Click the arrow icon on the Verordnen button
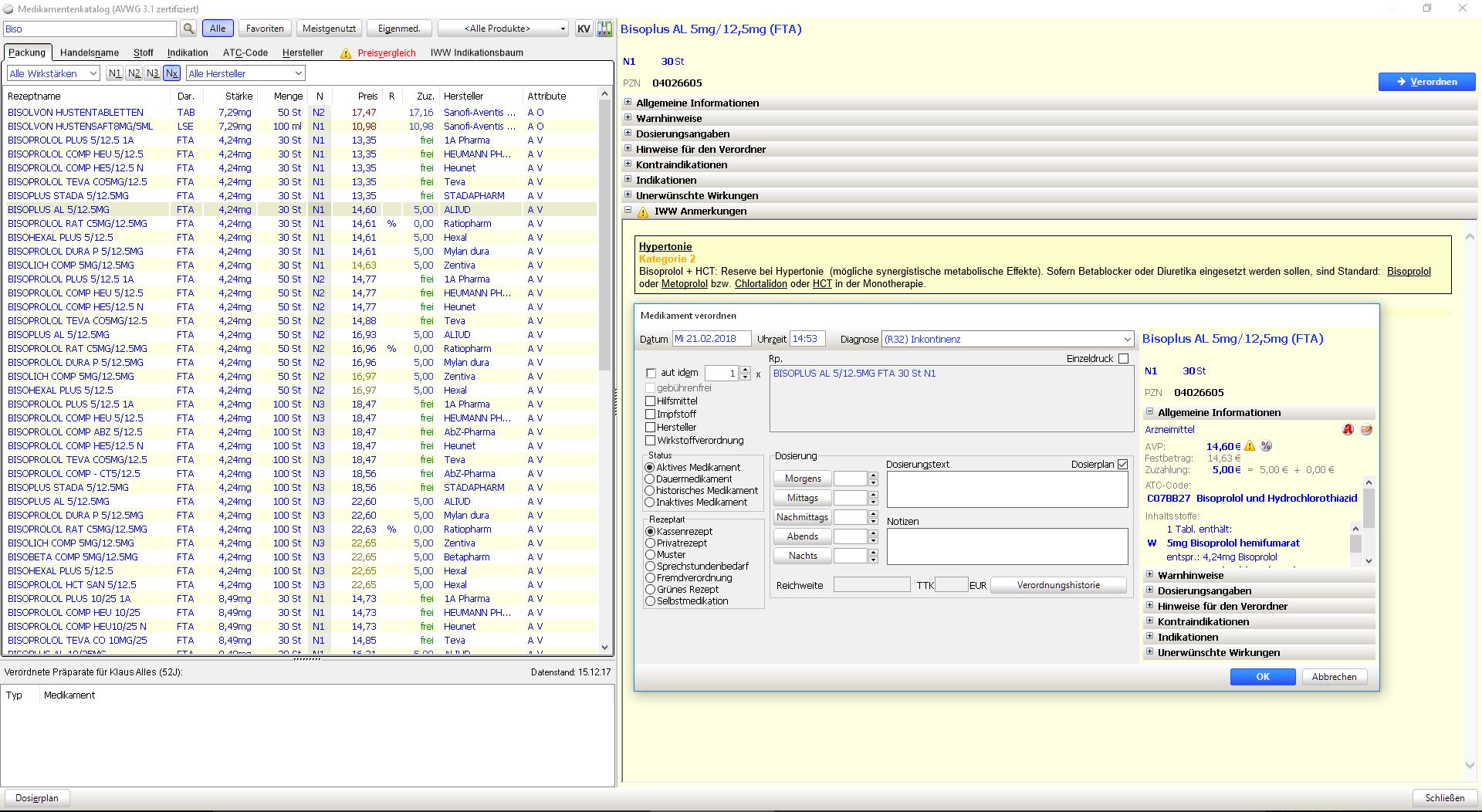Viewport: 1482px width, 812px height. click(1401, 82)
